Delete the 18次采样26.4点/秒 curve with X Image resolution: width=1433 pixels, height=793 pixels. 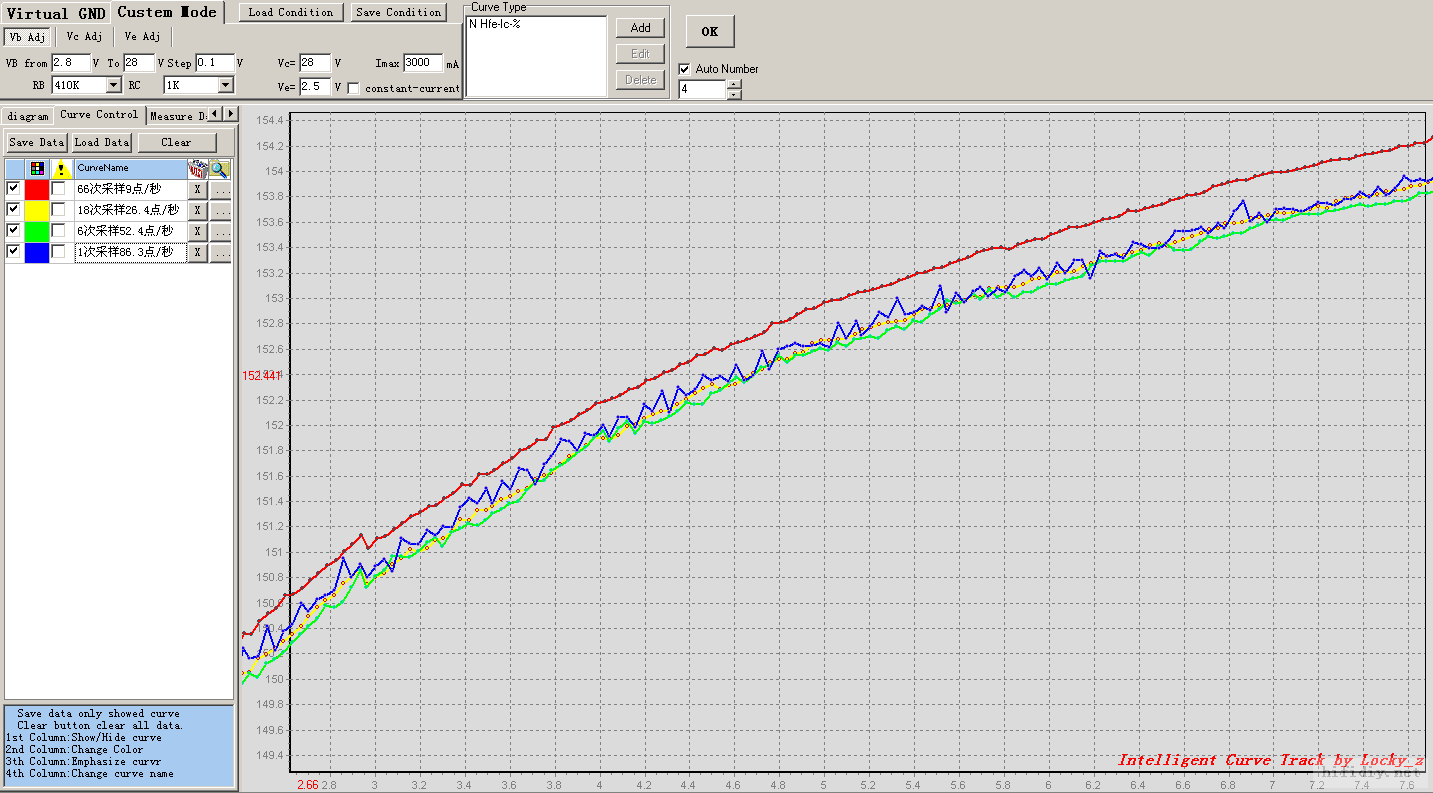[198, 210]
